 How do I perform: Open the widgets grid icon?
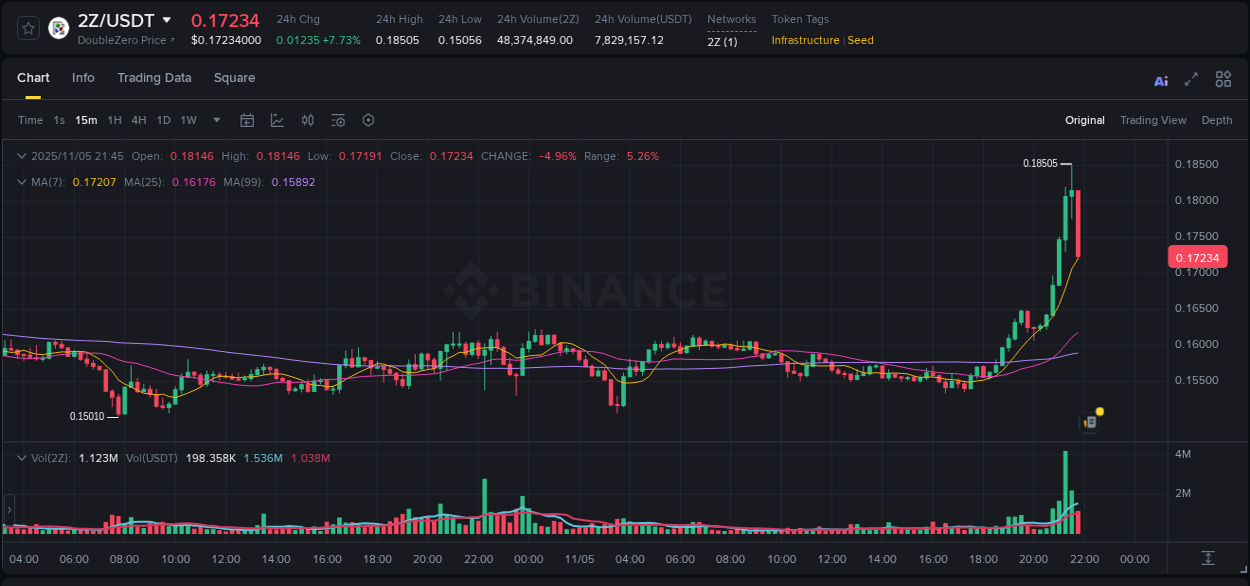(1223, 79)
